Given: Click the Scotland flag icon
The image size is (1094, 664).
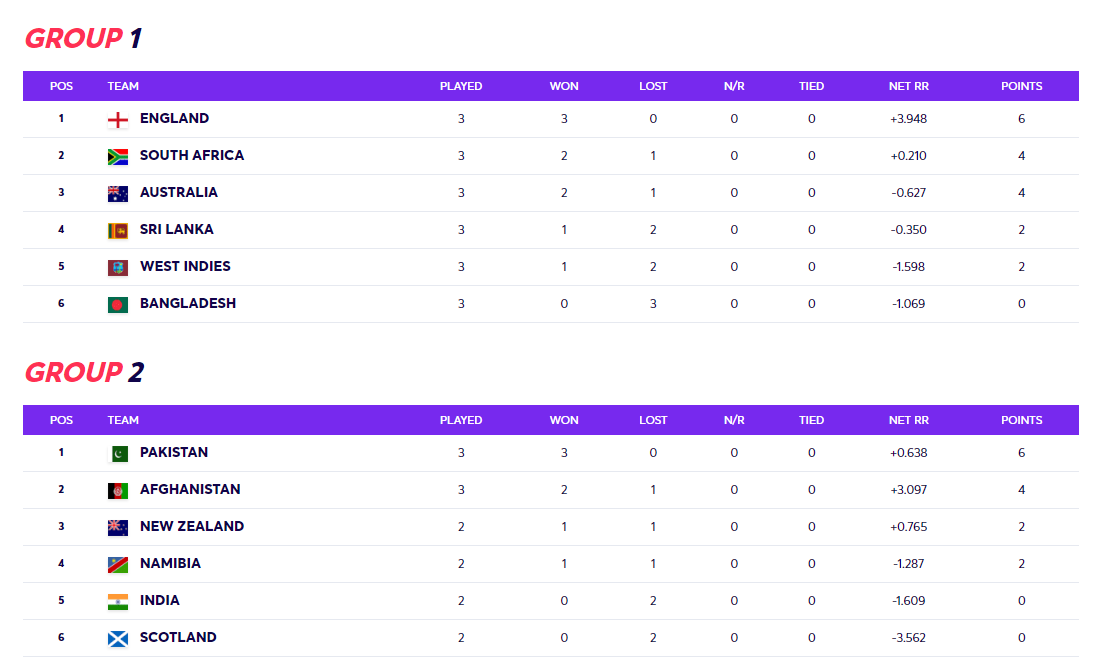Looking at the screenshot, I should point(118,639).
